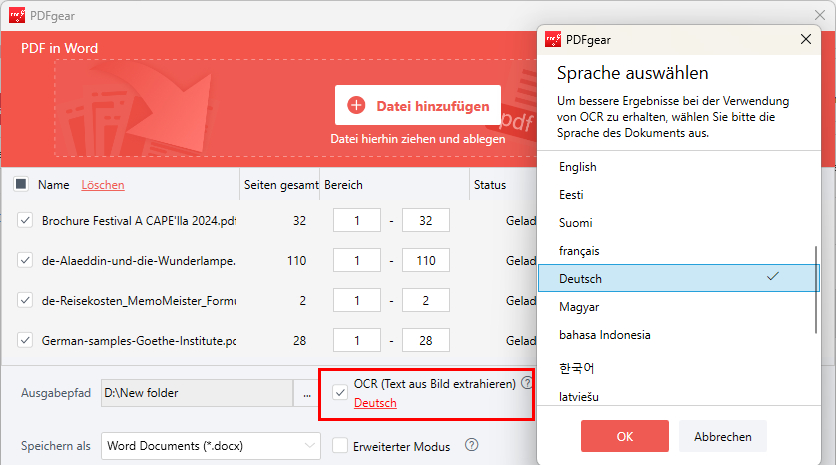Confirm language with OK button
Image resolution: width=836 pixels, height=465 pixels.
point(625,436)
